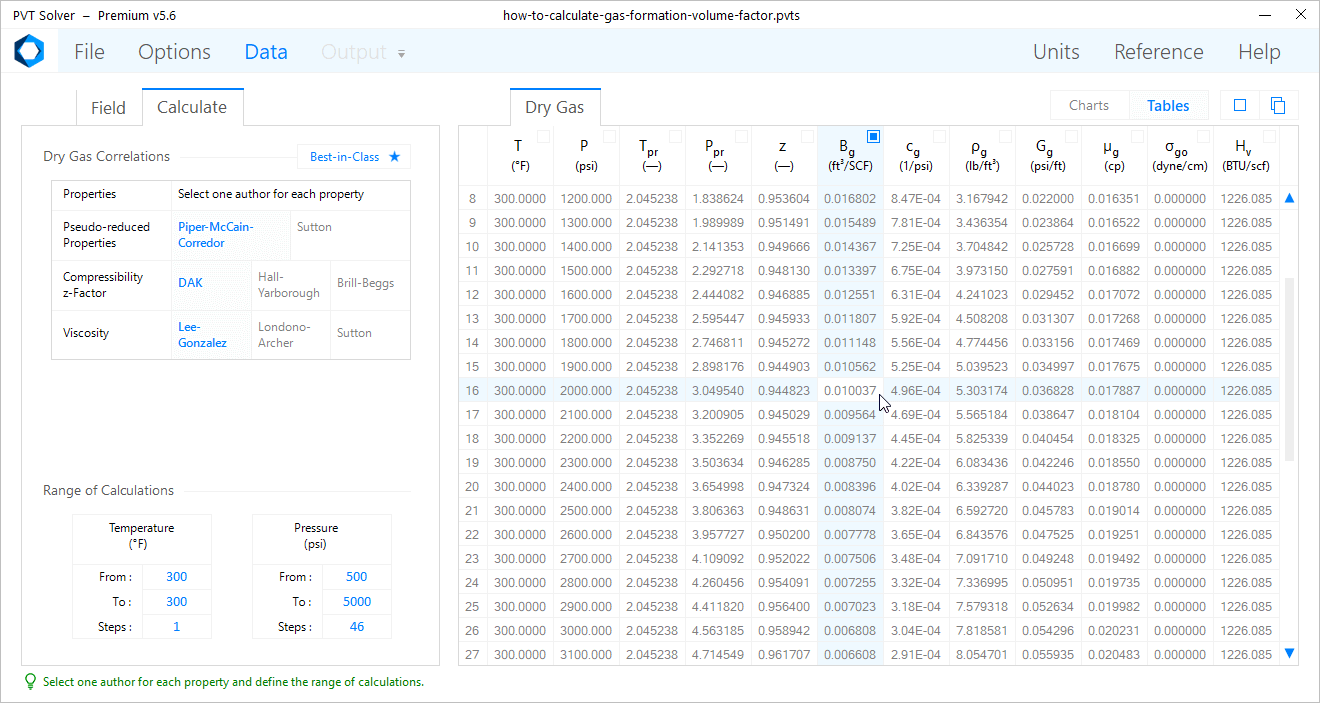Viewport: 1320px width, 703px height.
Task: Switch to Charts view
Action: (1089, 105)
